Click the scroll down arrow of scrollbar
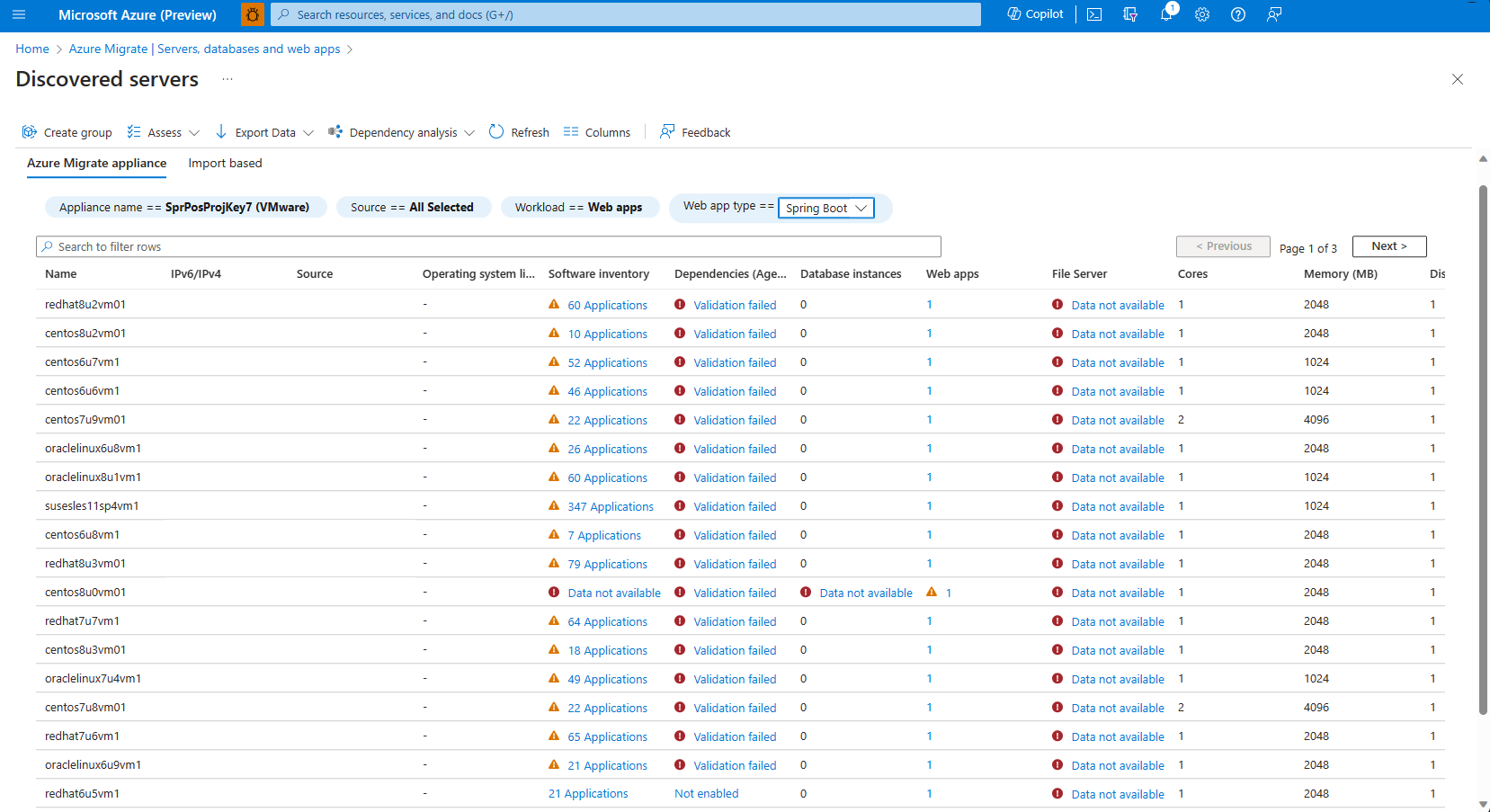1490x812 pixels. 1483,805
